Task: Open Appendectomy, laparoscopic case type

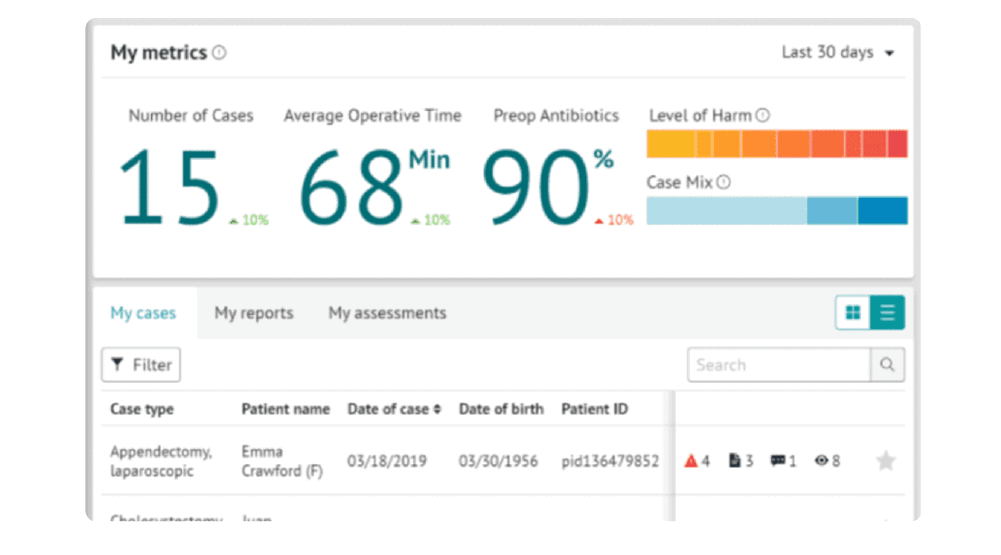Action: click(161, 461)
